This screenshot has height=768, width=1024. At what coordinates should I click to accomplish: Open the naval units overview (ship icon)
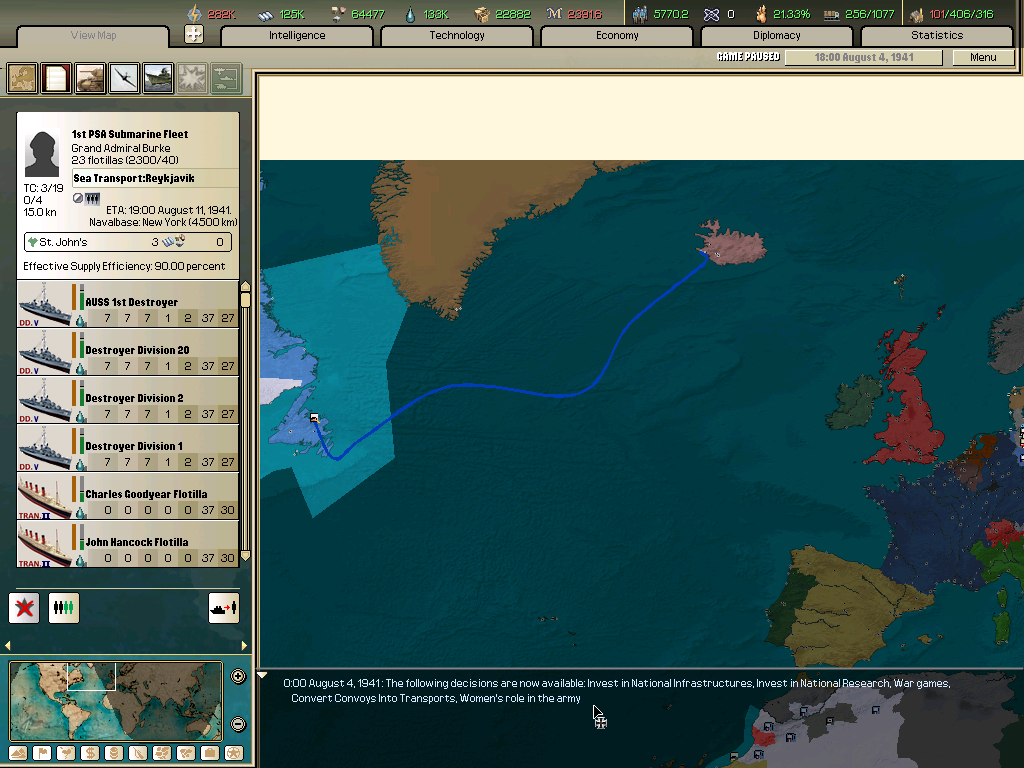tap(158, 78)
